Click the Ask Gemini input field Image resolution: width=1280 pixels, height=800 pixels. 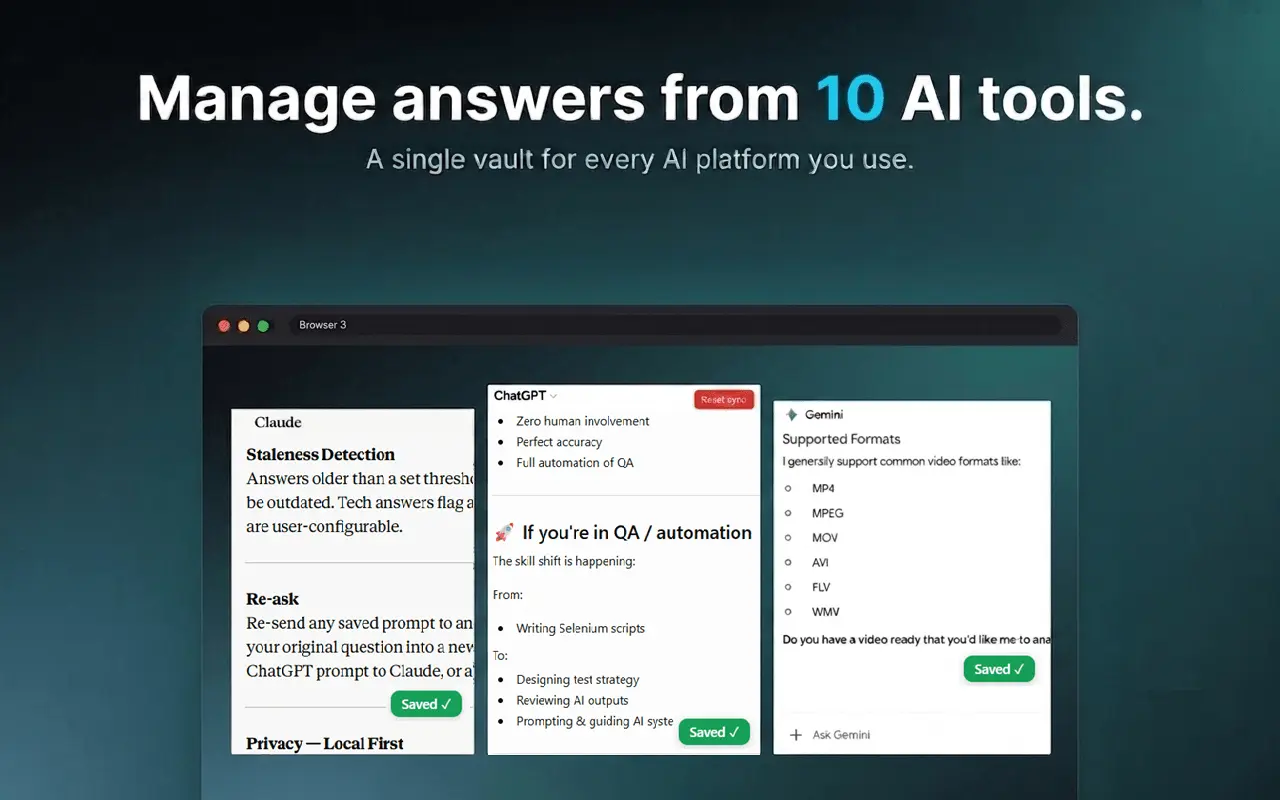[841, 735]
